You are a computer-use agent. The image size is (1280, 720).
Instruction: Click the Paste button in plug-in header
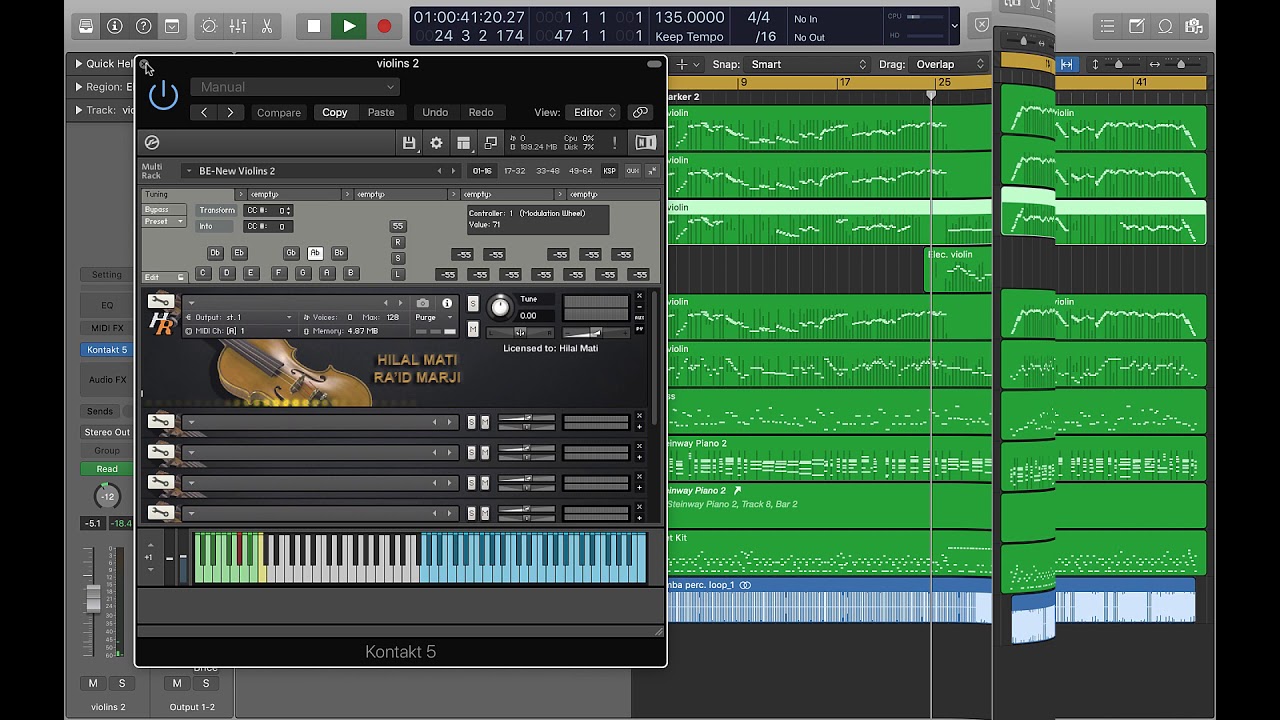click(x=381, y=112)
